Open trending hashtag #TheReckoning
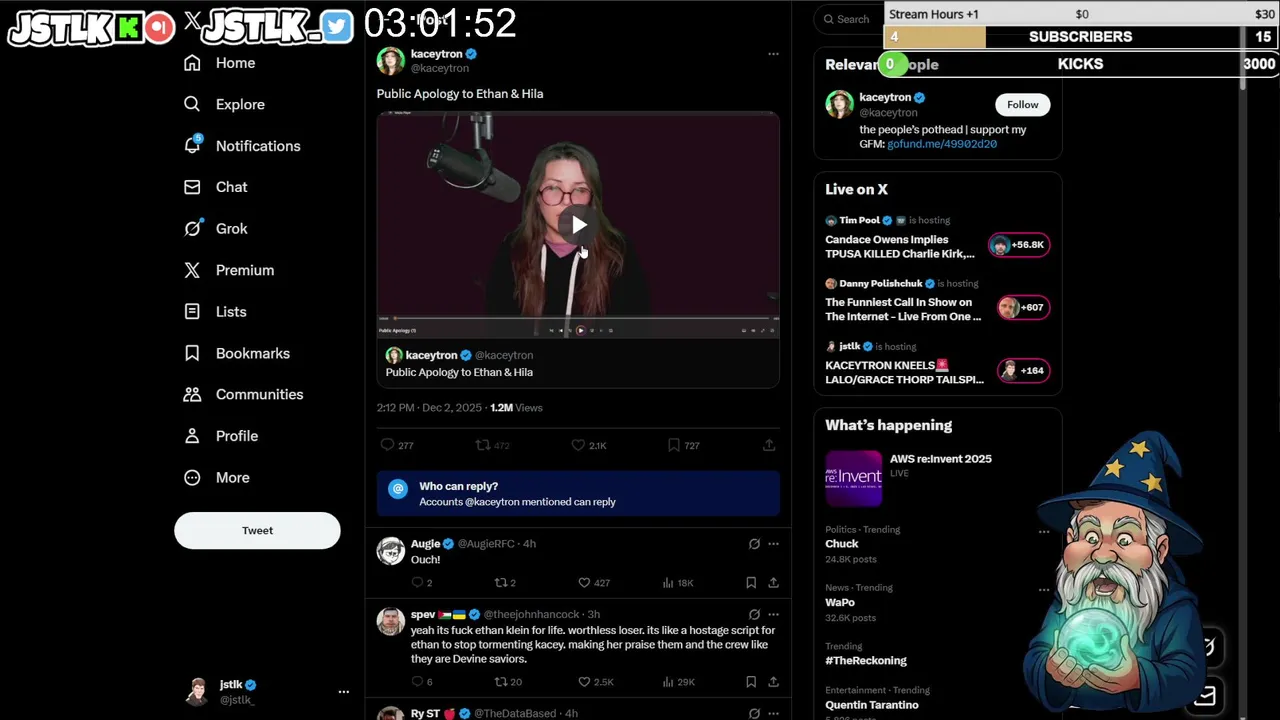The width and height of the screenshot is (1280, 720). 866,661
